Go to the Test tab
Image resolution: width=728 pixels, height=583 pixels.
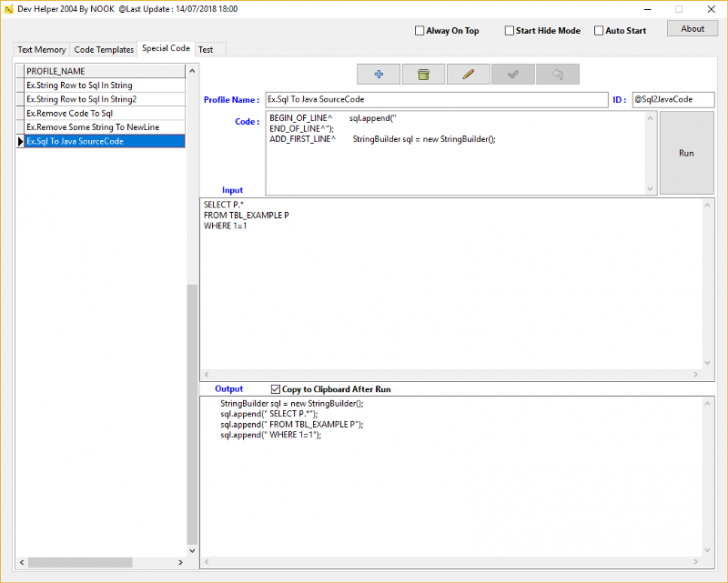206,50
